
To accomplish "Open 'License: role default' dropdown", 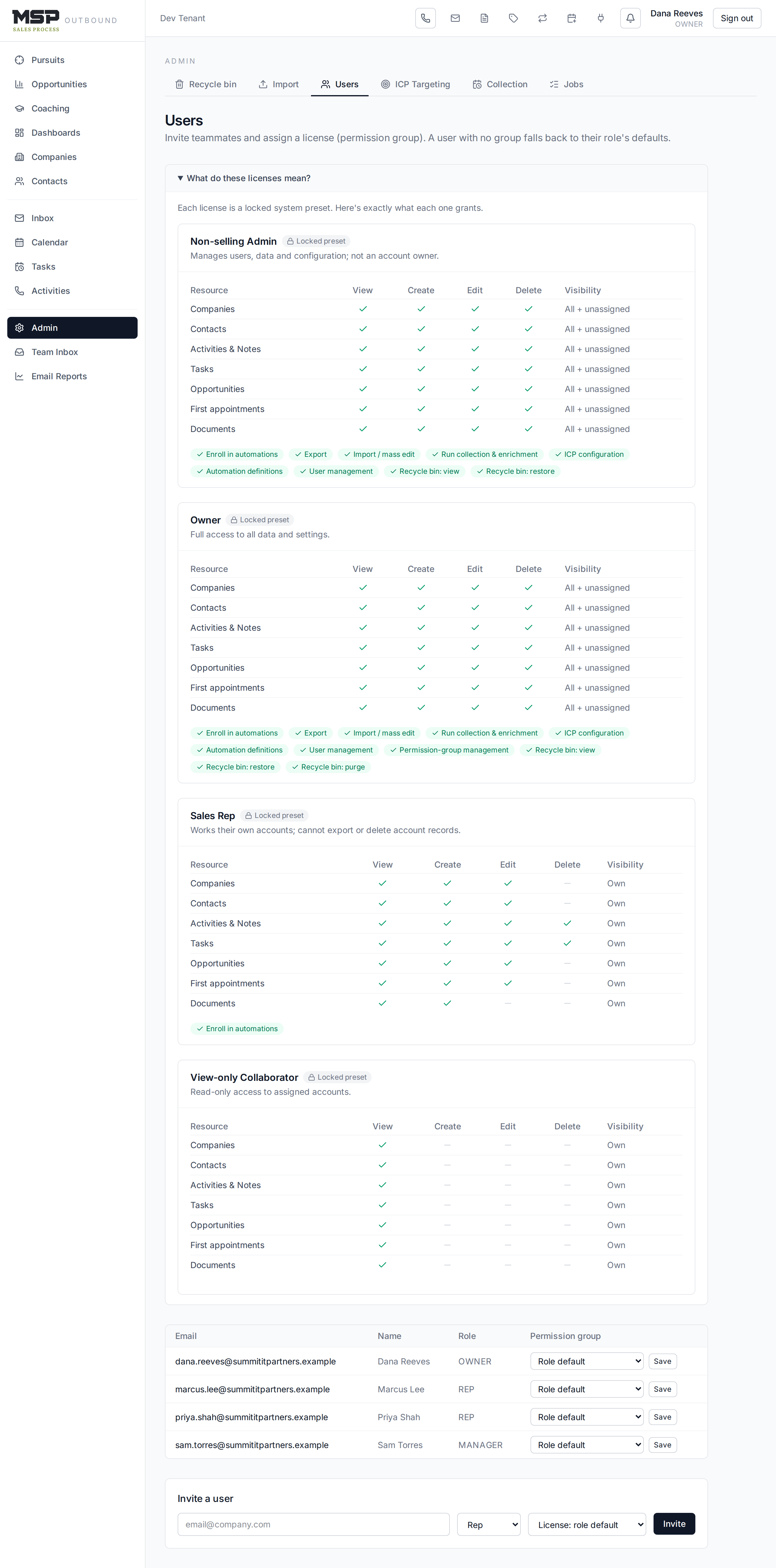I will 587,1524.
